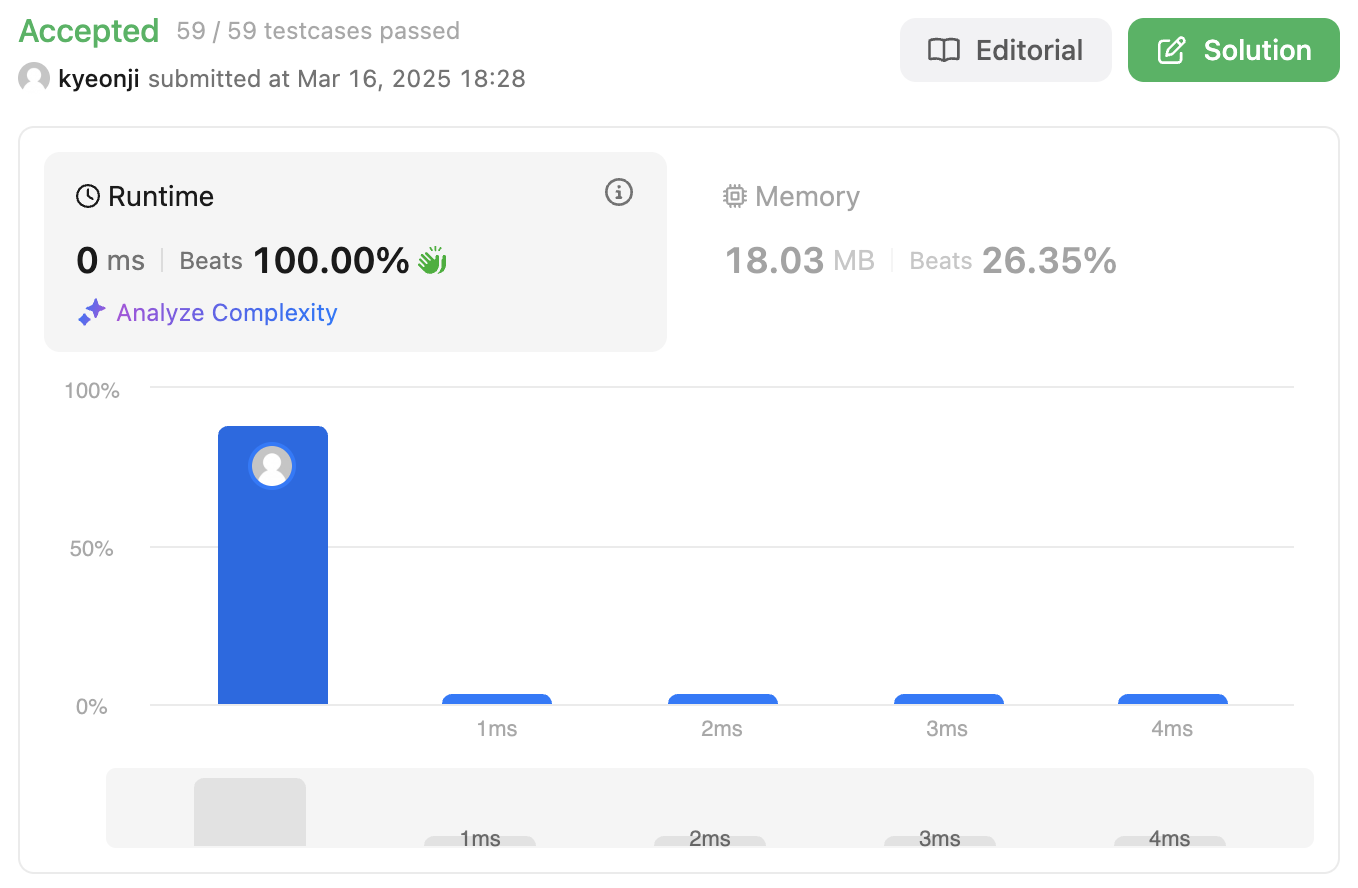Click the avatar marker on tallest bar

[x=272, y=466]
